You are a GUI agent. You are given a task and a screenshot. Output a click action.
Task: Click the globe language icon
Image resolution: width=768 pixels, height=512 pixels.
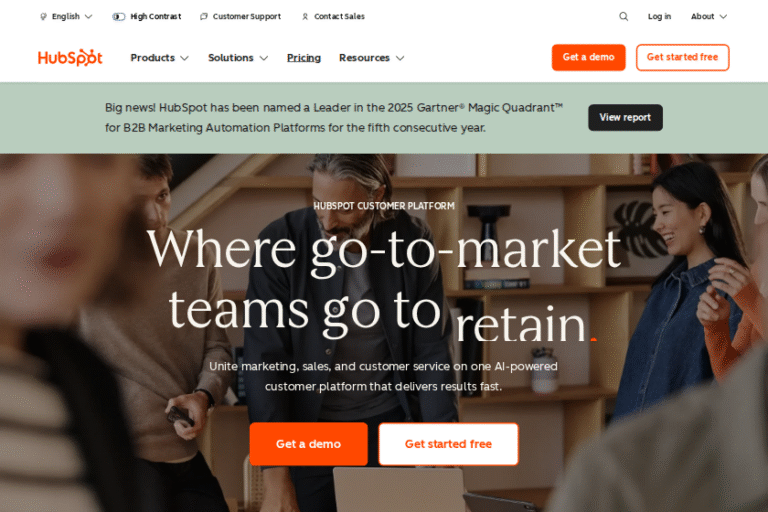point(43,17)
